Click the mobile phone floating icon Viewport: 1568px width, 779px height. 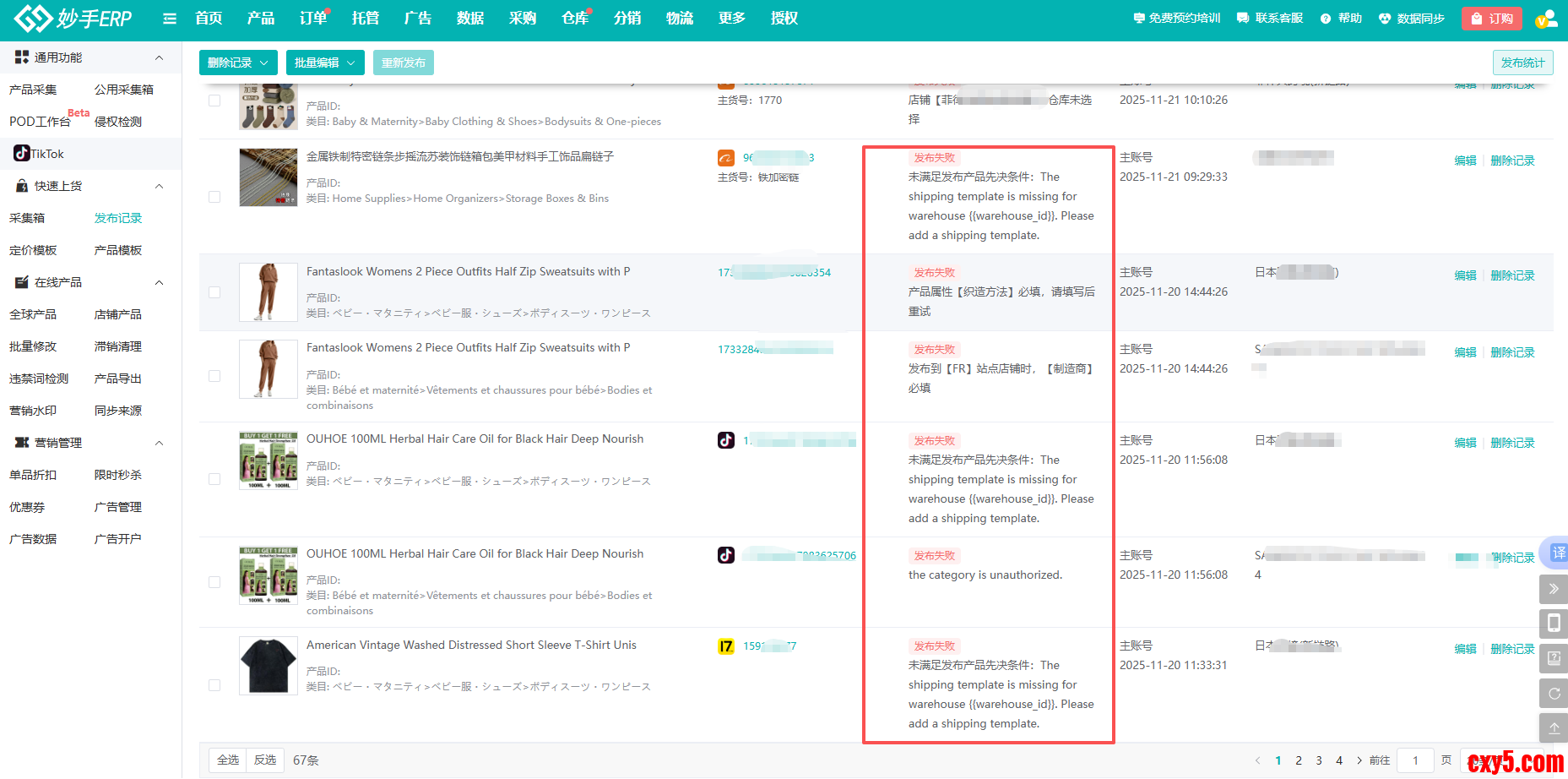coord(1554,624)
